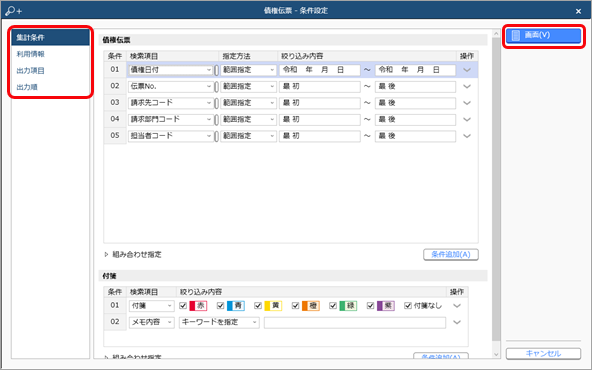592x370 pixels.
Task: Click the 債権日付 end date field
Action: [x=415, y=70]
